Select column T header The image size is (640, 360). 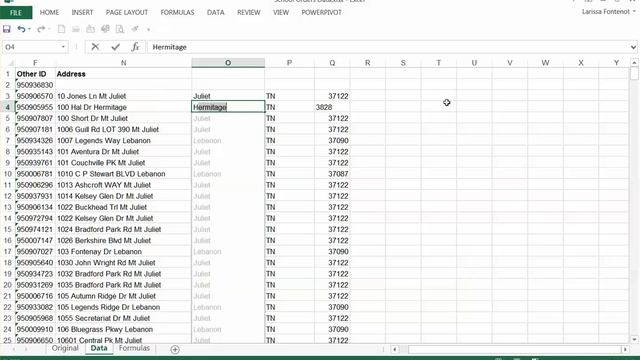click(438, 63)
